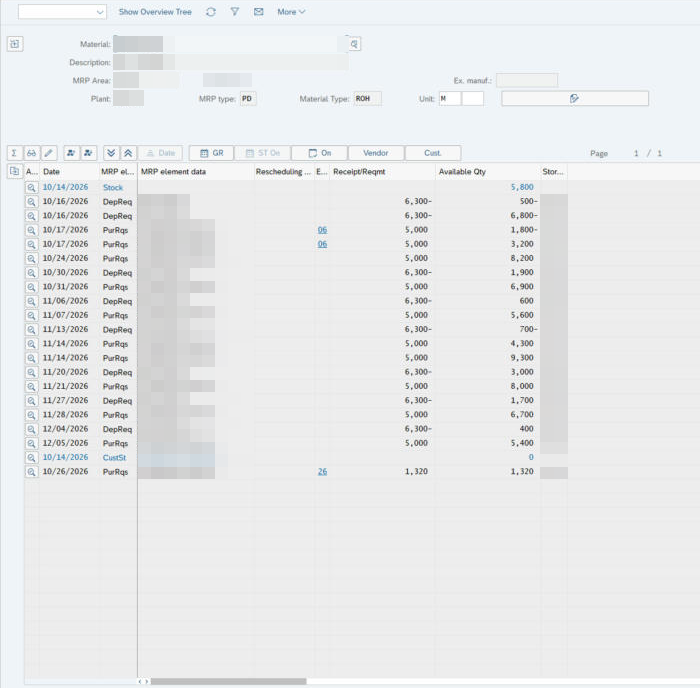Image resolution: width=700 pixels, height=688 pixels.
Task: Open details icon for 10/31/2026 PurRqs row
Action: point(31,287)
